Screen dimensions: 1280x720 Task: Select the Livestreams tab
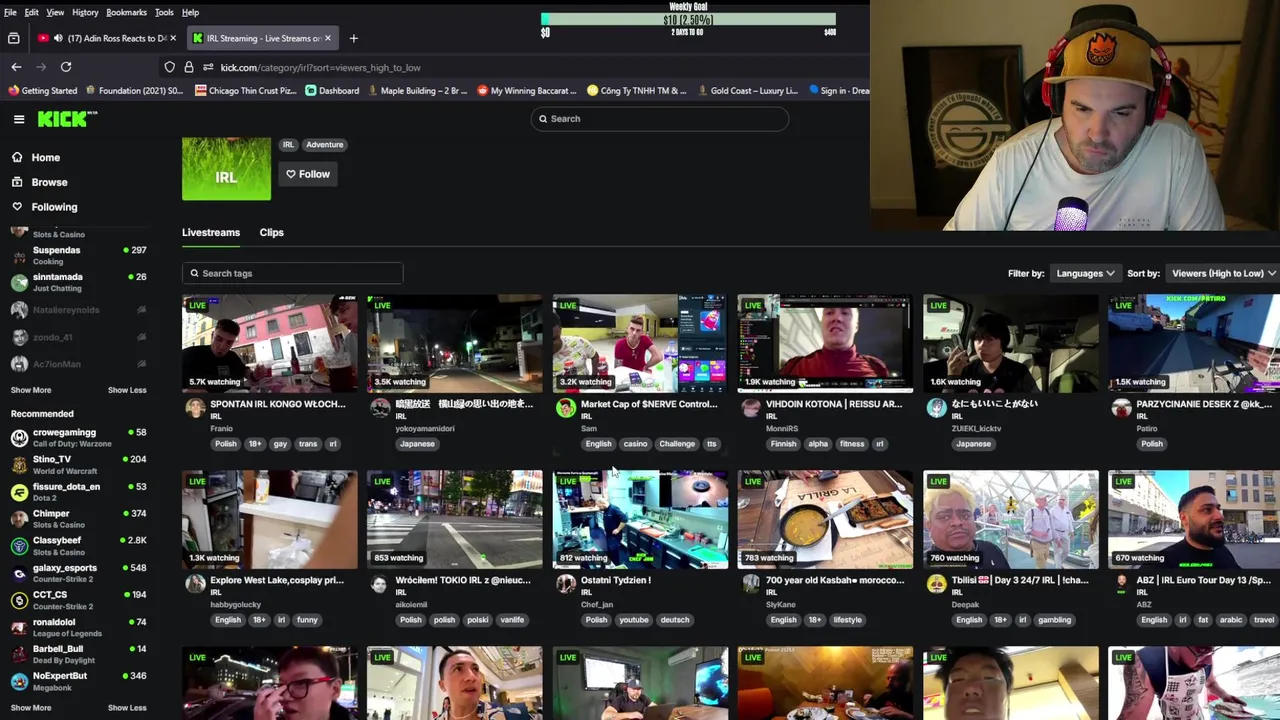(211, 232)
